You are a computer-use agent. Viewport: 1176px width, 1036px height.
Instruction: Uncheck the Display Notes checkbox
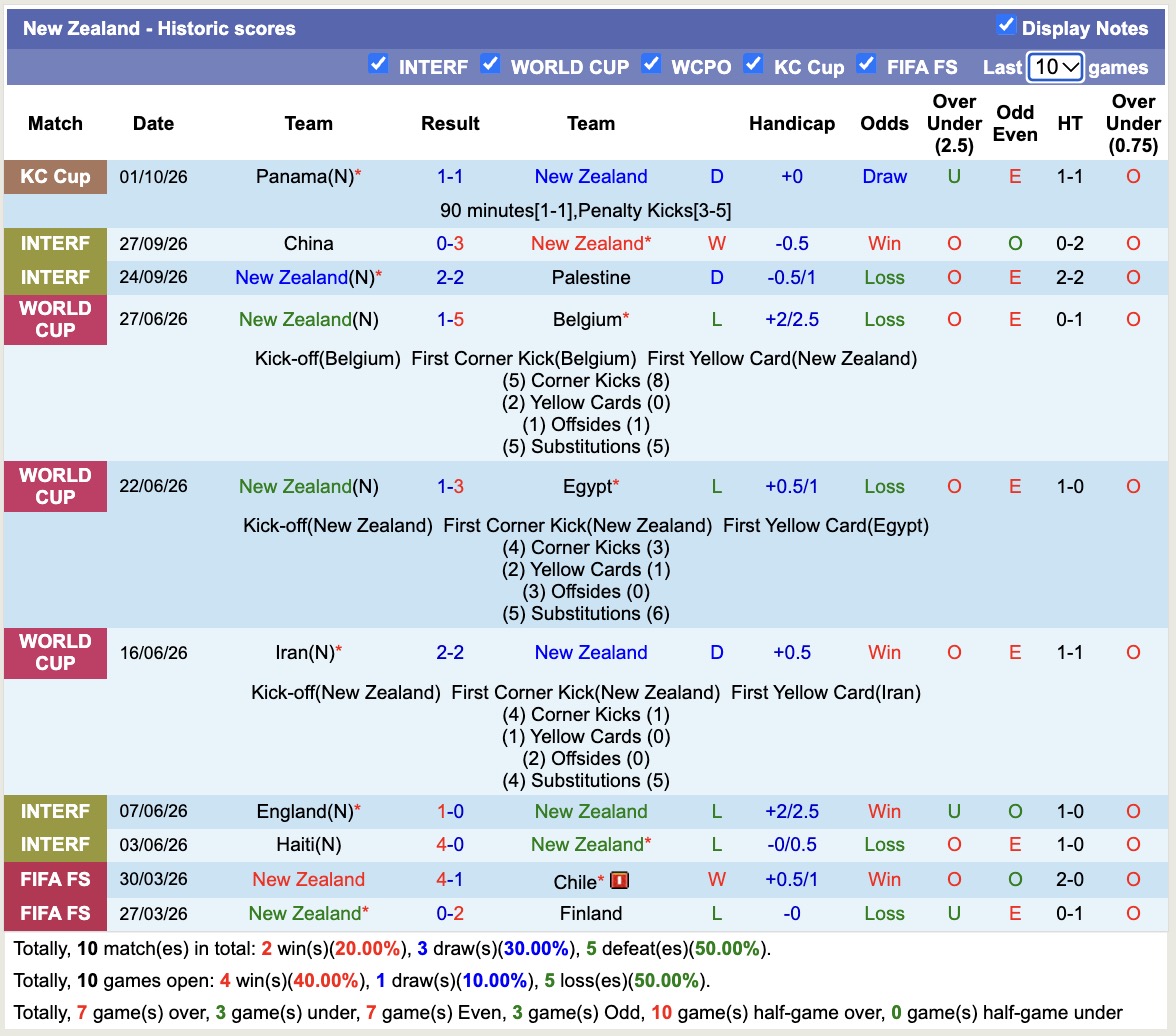coord(1006,25)
